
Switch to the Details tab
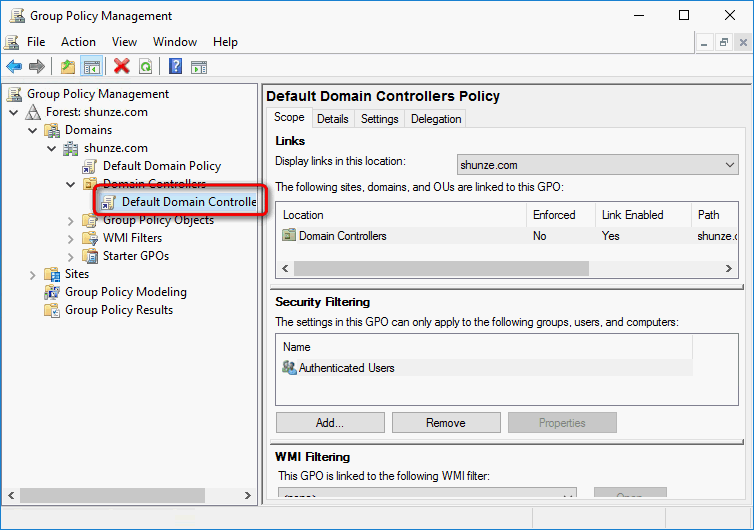[333, 119]
